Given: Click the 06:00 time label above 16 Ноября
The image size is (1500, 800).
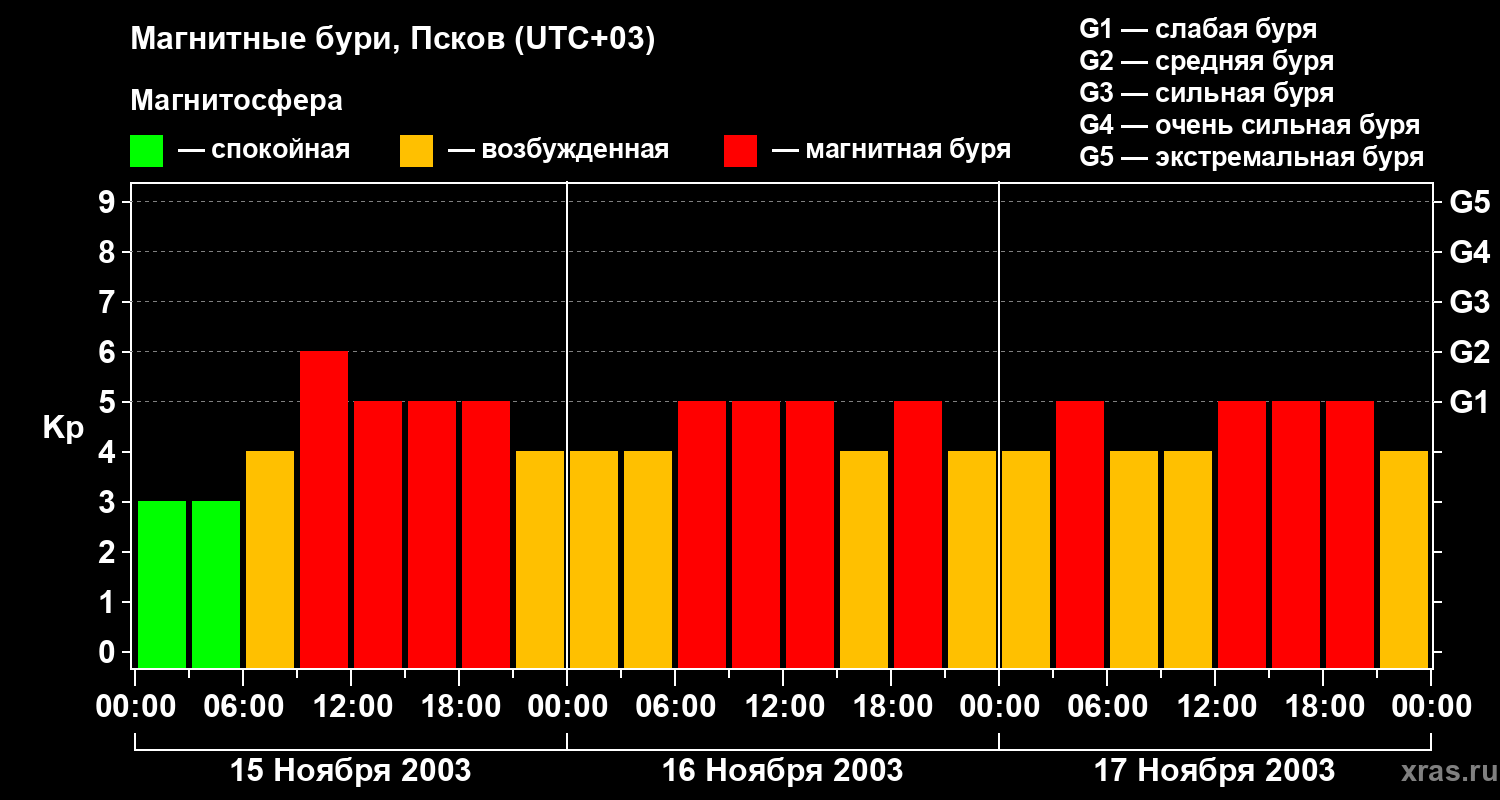Looking at the screenshot, I should 675,706.
